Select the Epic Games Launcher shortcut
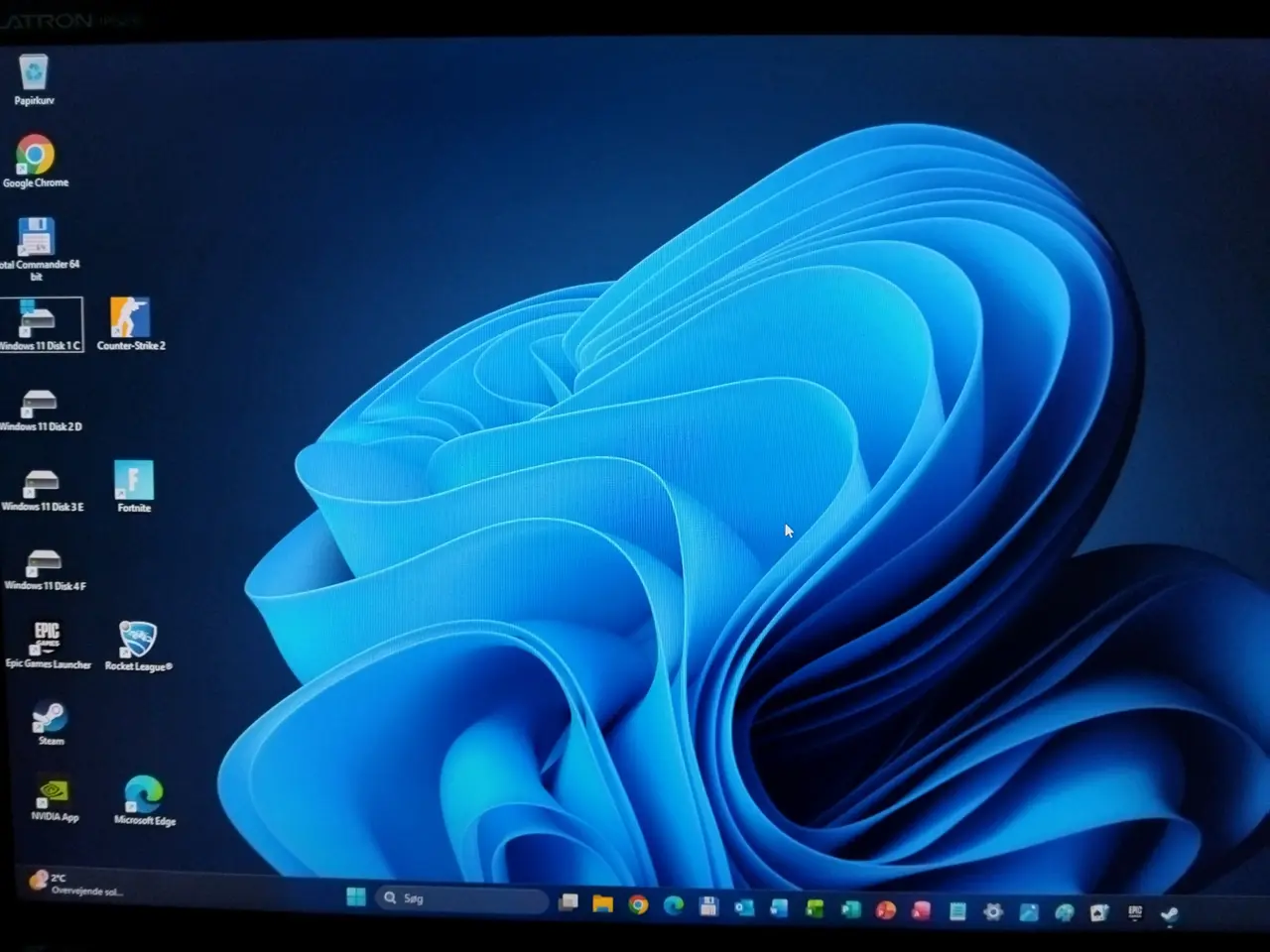1270x952 pixels. coord(48,645)
